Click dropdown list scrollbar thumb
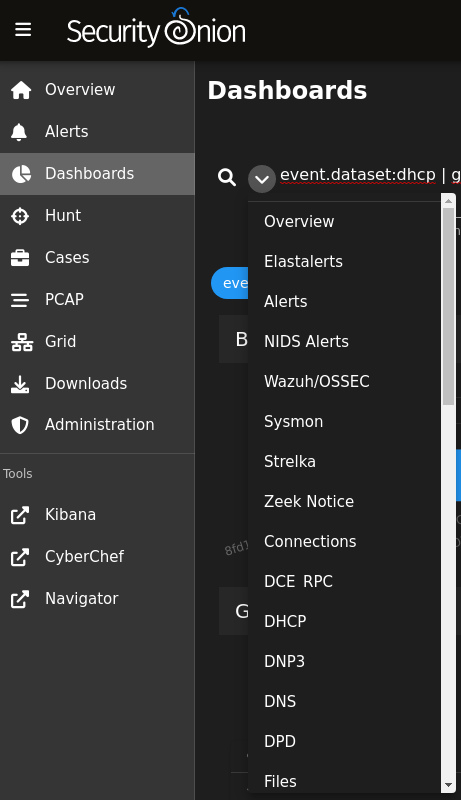Image resolution: width=461 pixels, height=800 pixels. click(x=448, y=306)
